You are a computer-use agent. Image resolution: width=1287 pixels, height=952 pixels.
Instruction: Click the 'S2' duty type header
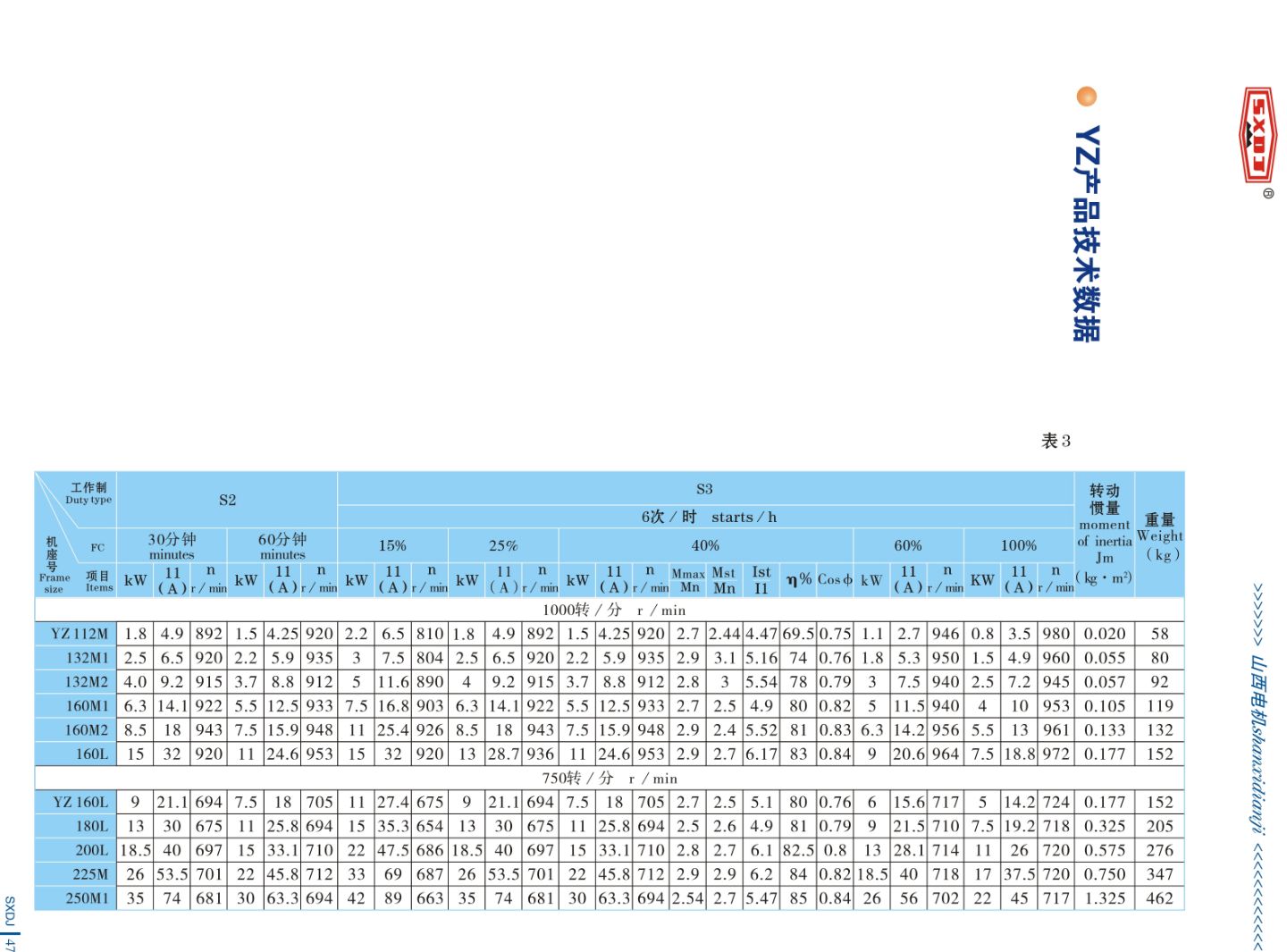pyautogui.click(x=227, y=500)
